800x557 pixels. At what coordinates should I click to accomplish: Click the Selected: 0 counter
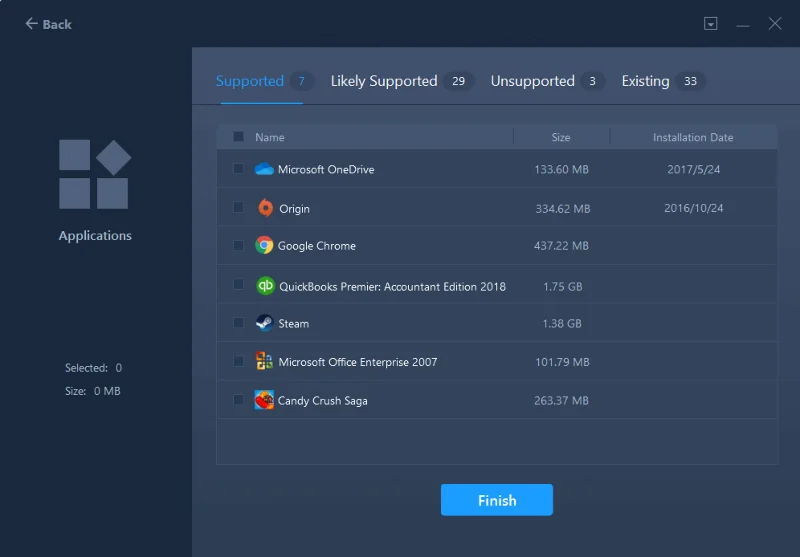tap(93, 368)
